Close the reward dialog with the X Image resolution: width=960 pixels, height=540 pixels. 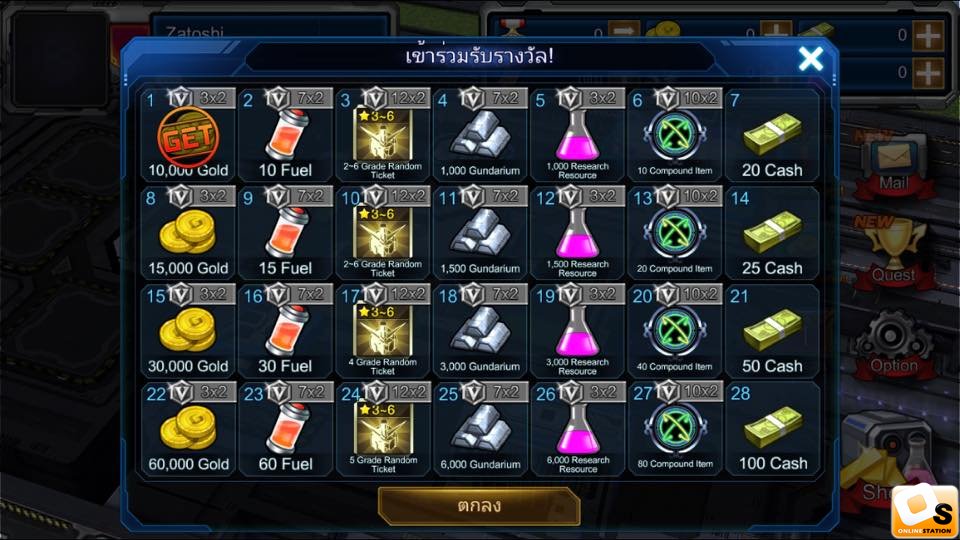point(811,59)
